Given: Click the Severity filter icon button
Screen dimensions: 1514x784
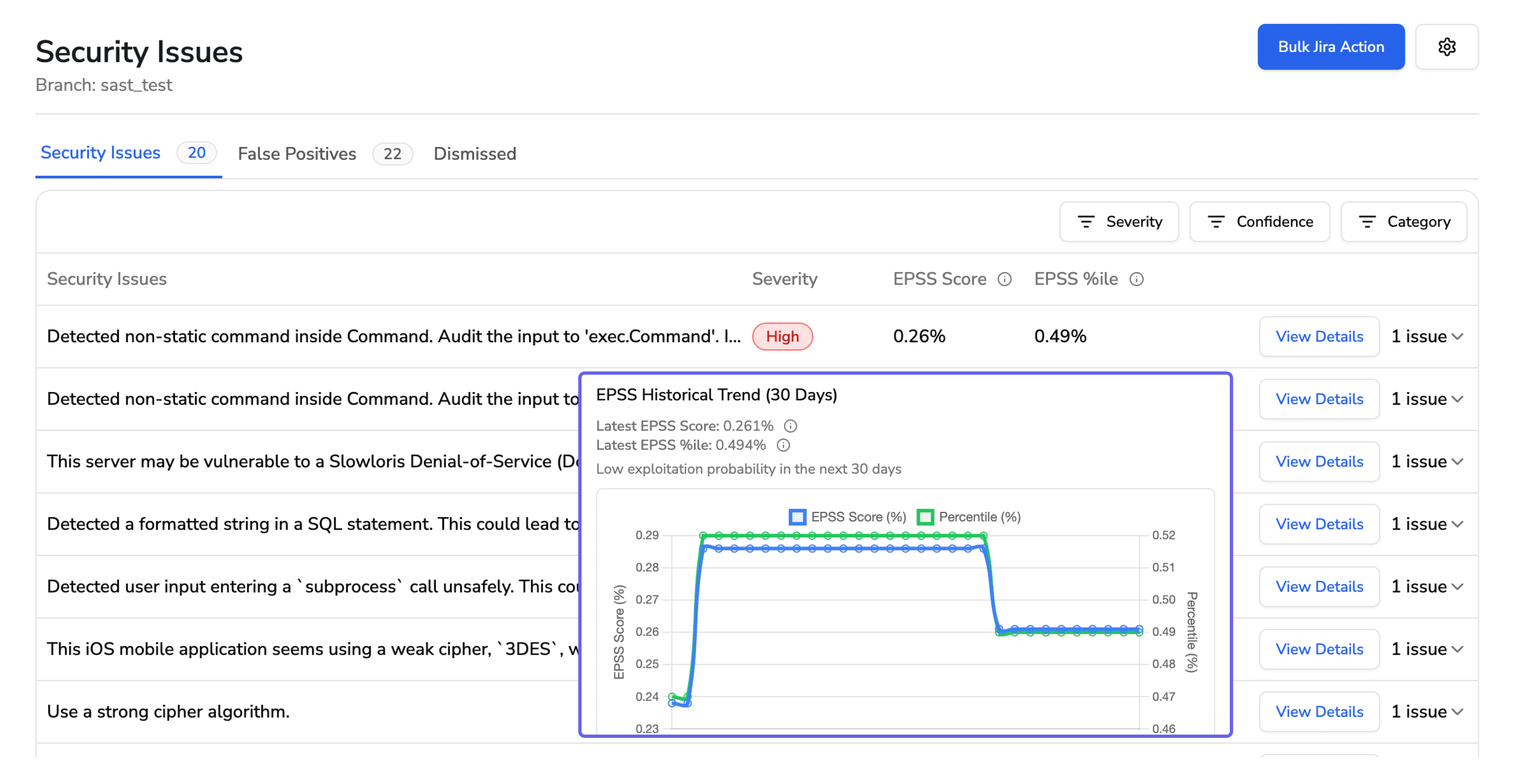Looking at the screenshot, I should [1119, 222].
